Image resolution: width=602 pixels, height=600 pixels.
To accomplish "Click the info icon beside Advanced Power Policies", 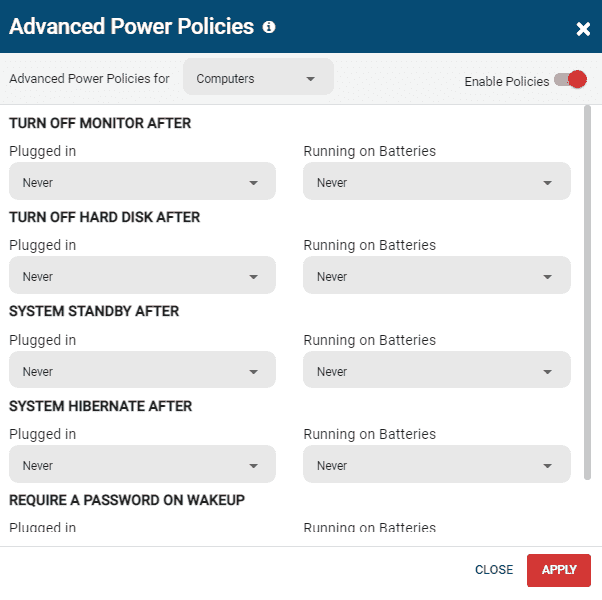I will [269, 27].
